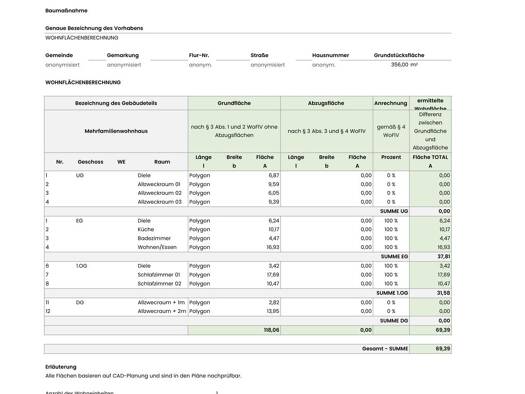
Task: Click the Grundfläche column header
Action: 234,103
